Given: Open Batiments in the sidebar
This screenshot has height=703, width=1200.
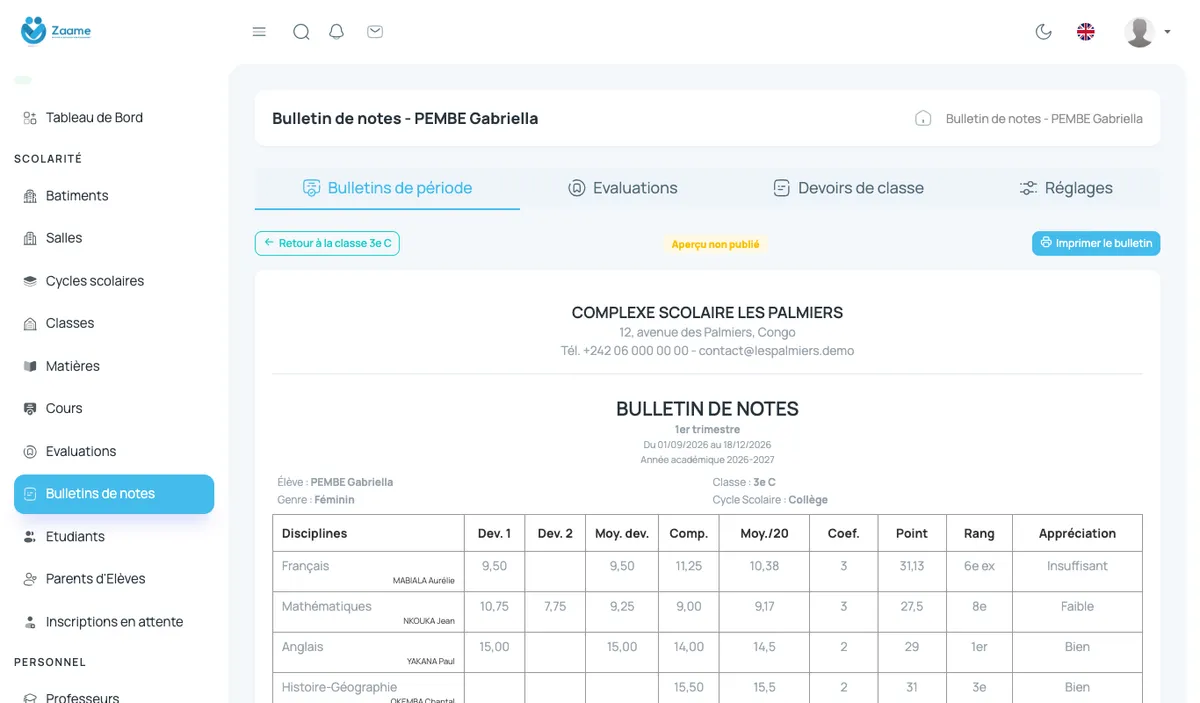Looking at the screenshot, I should tap(114, 196).
